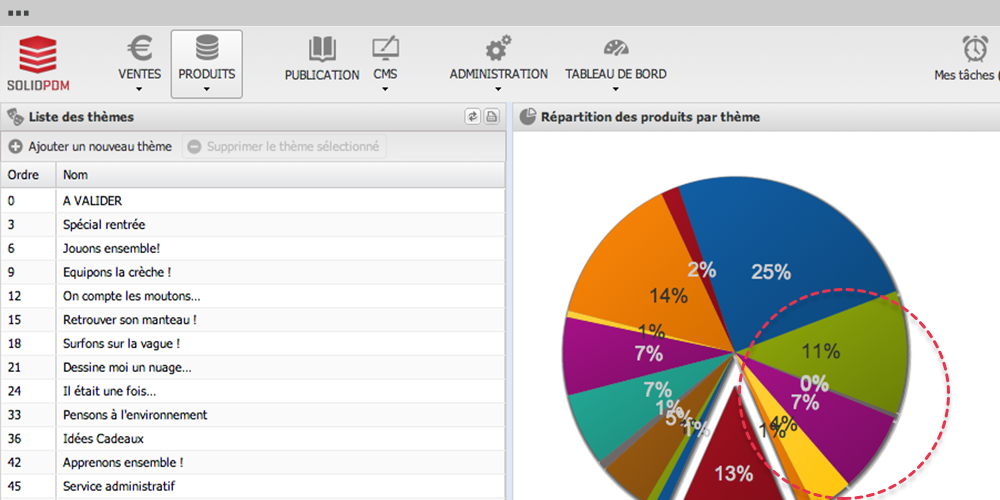Select the Jouons ensemble! theme row
The height and width of the screenshot is (500, 1000).
coord(253,249)
